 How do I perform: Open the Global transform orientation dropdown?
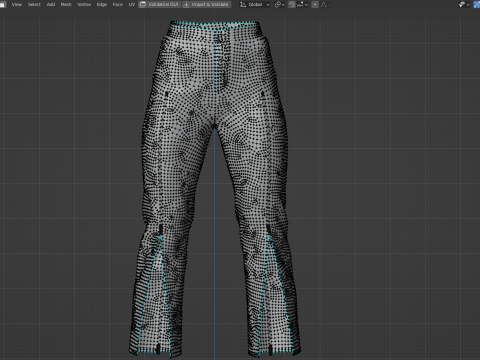click(x=255, y=4)
